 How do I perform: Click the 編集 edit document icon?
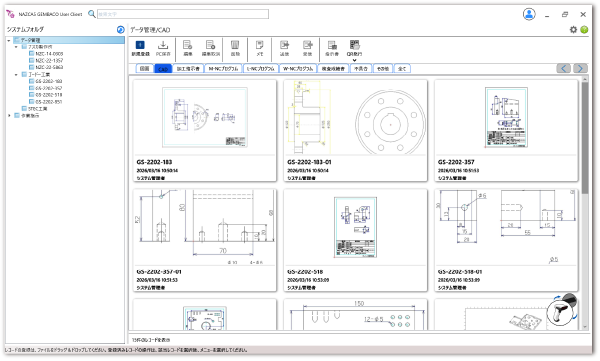[188, 45]
